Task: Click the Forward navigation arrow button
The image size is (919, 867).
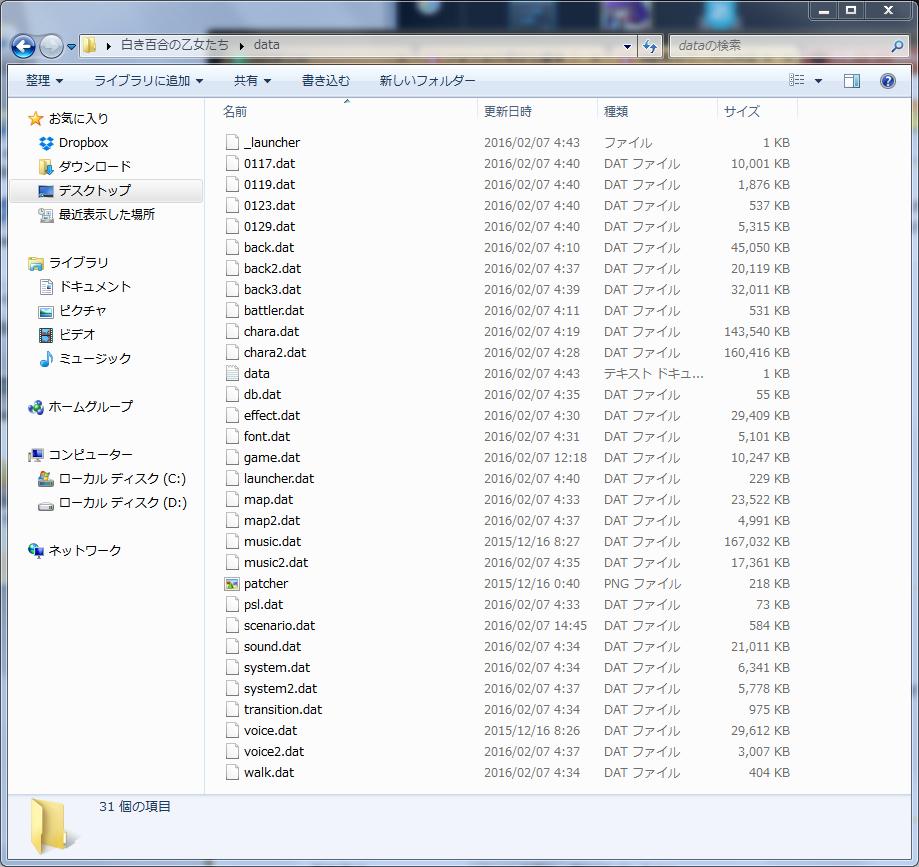Action: 52,46
